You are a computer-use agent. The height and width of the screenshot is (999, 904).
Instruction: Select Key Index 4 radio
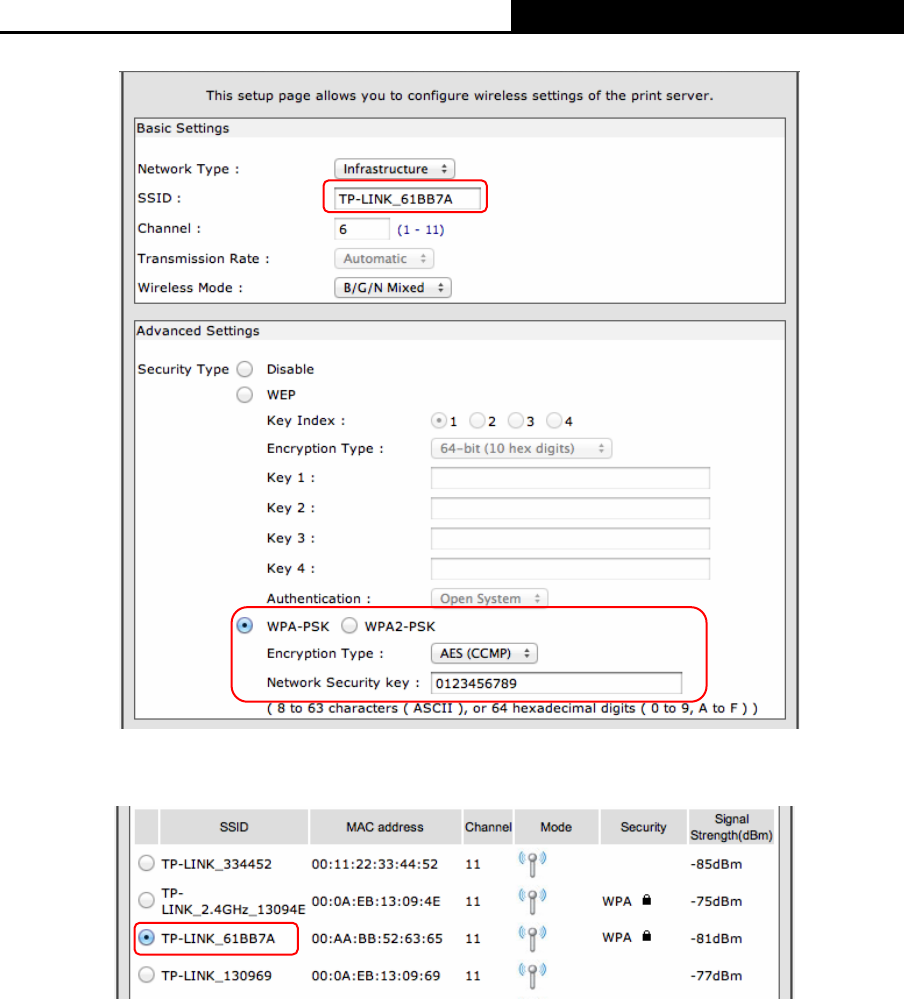click(x=554, y=420)
